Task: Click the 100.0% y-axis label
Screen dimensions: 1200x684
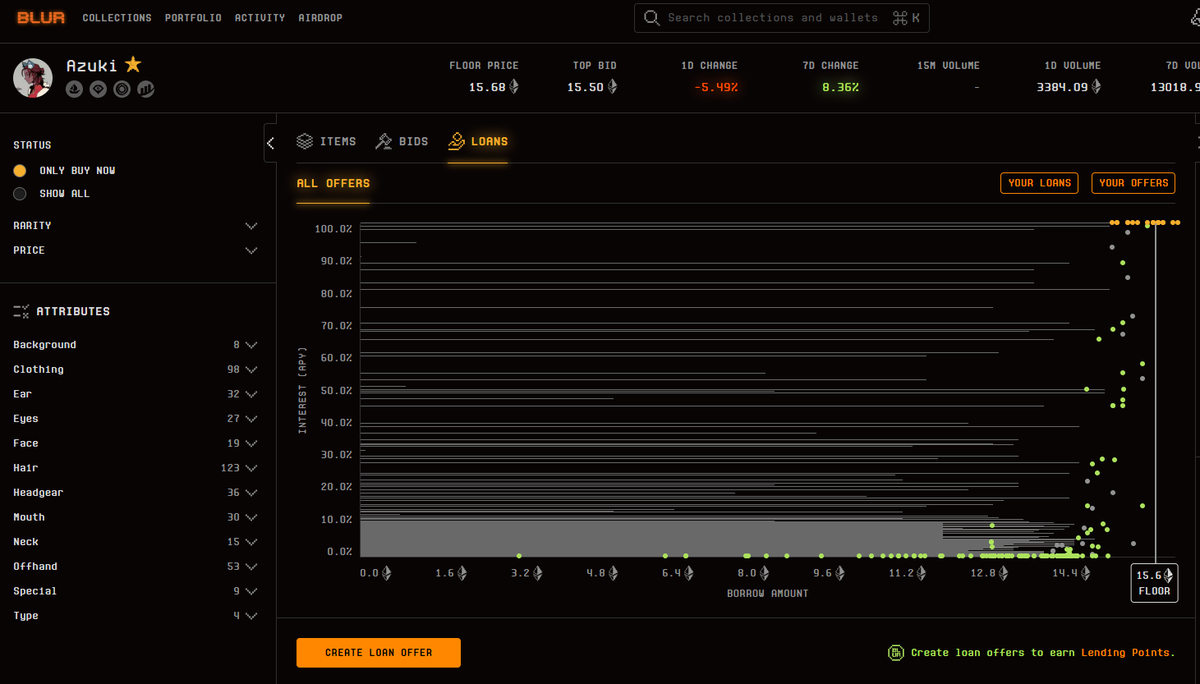Action: [x=333, y=229]
